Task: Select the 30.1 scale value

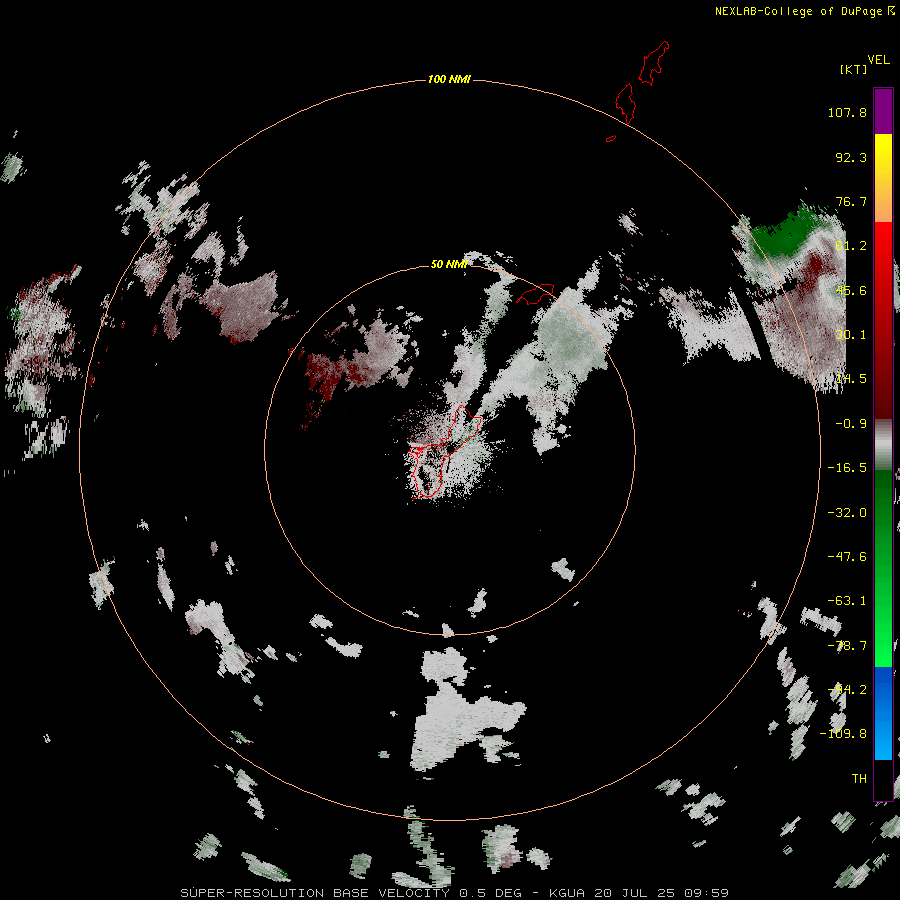Action: (x=851, y=335)
